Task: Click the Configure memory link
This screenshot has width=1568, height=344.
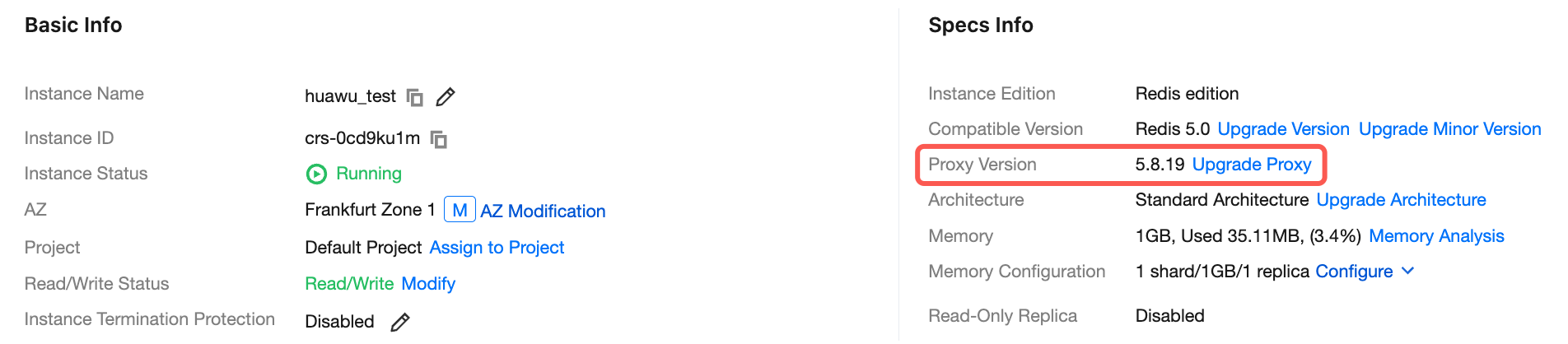Action: pyautogui.click(x=1354, y=272)
